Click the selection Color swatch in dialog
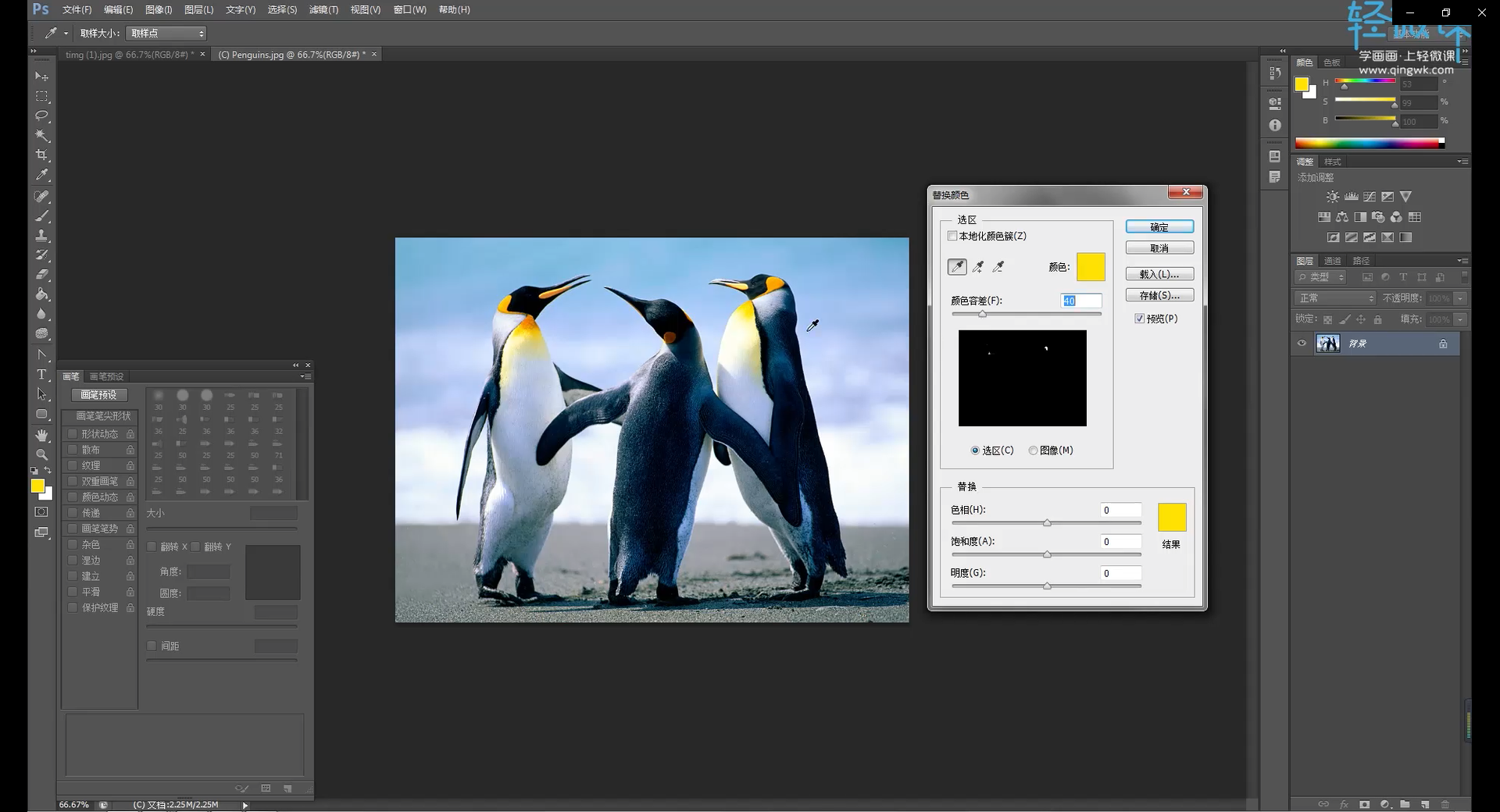1500x812 pixels. click(x=1091, y=267)
